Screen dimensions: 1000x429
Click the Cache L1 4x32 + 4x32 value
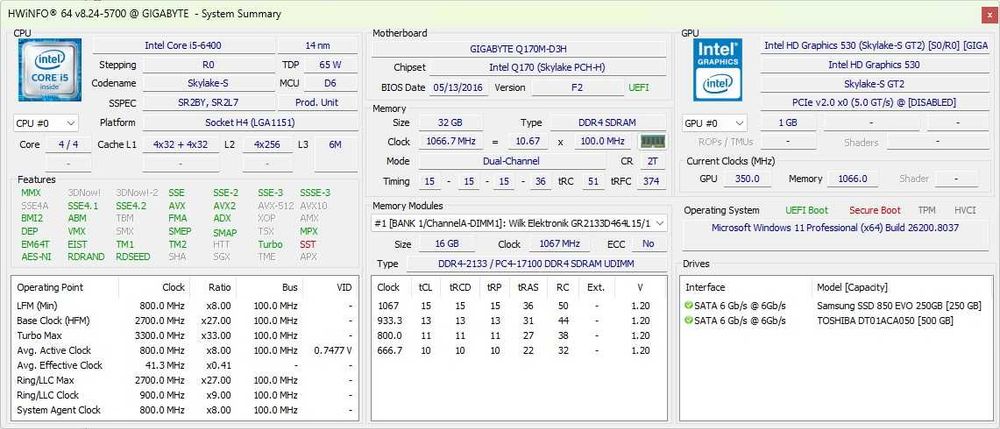tap(180, 145)
